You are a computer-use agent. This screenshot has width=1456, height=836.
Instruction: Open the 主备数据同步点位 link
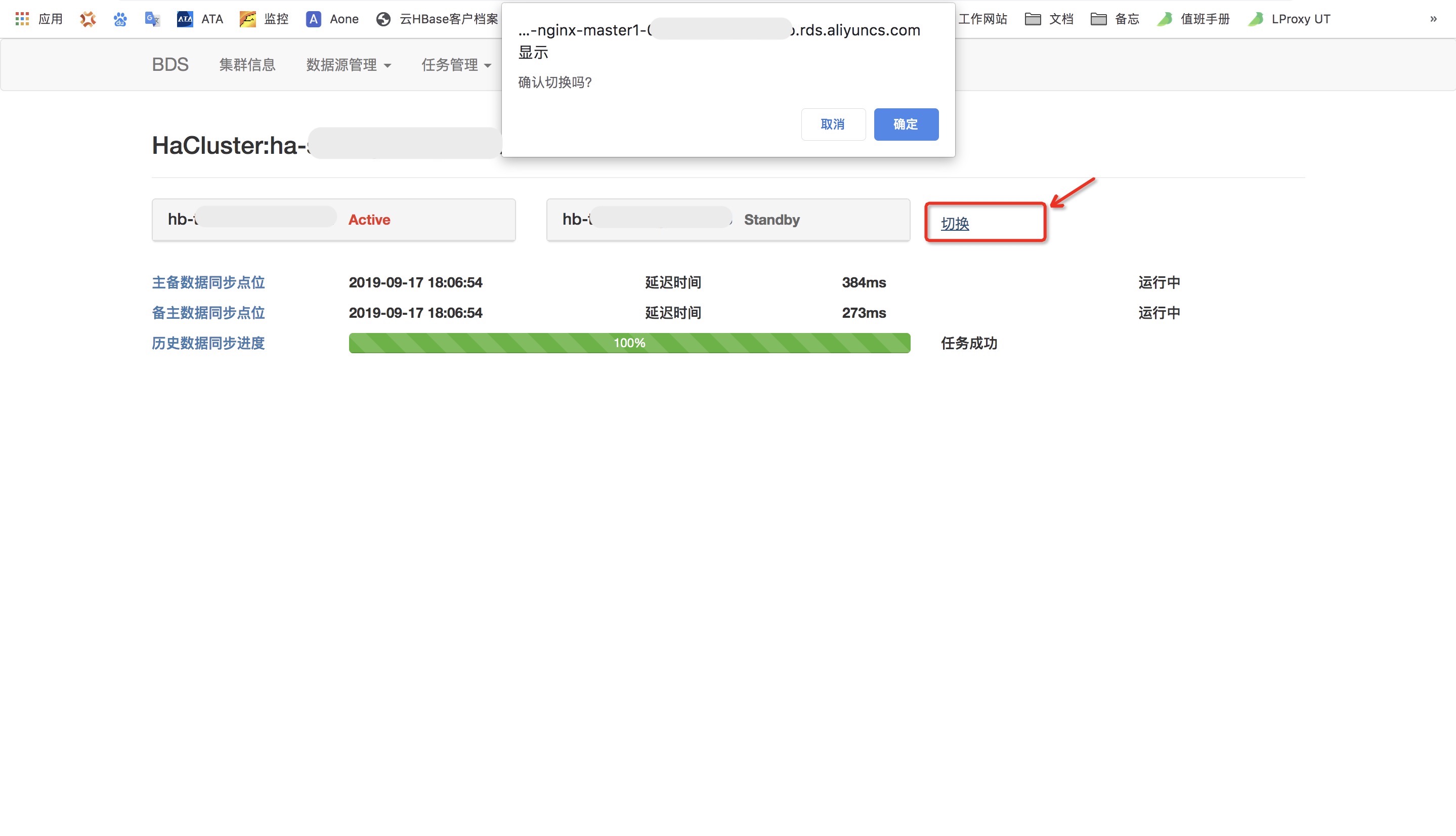tap(208, 282)
